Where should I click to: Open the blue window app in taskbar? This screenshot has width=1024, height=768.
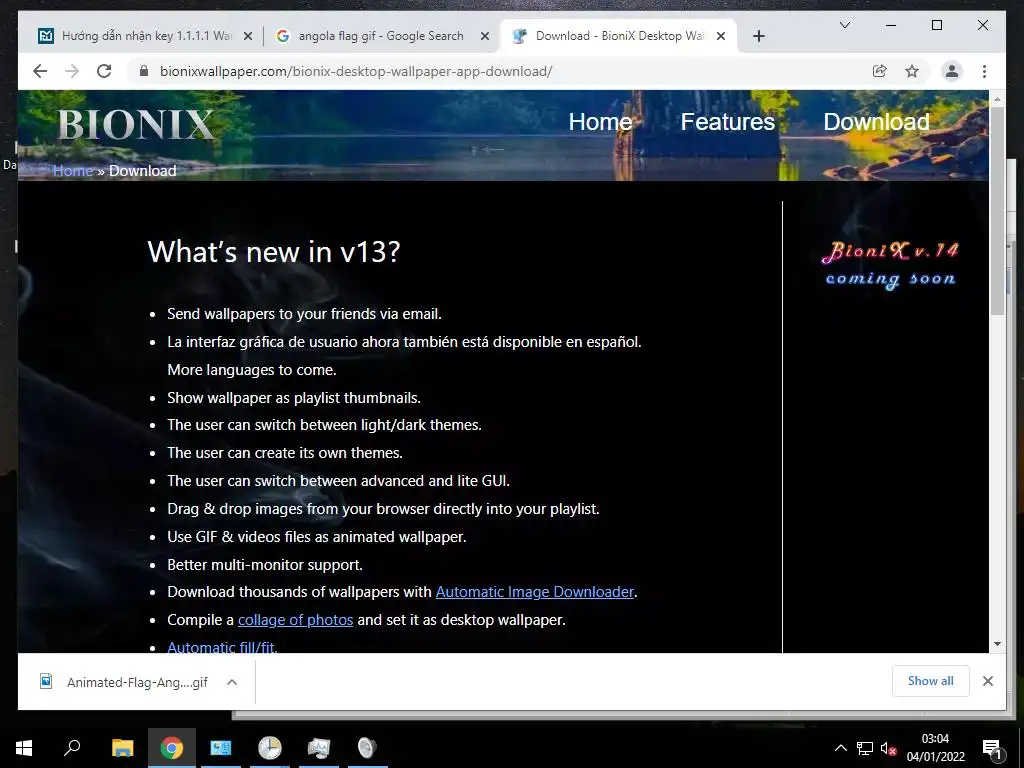(x=220, y=748)
